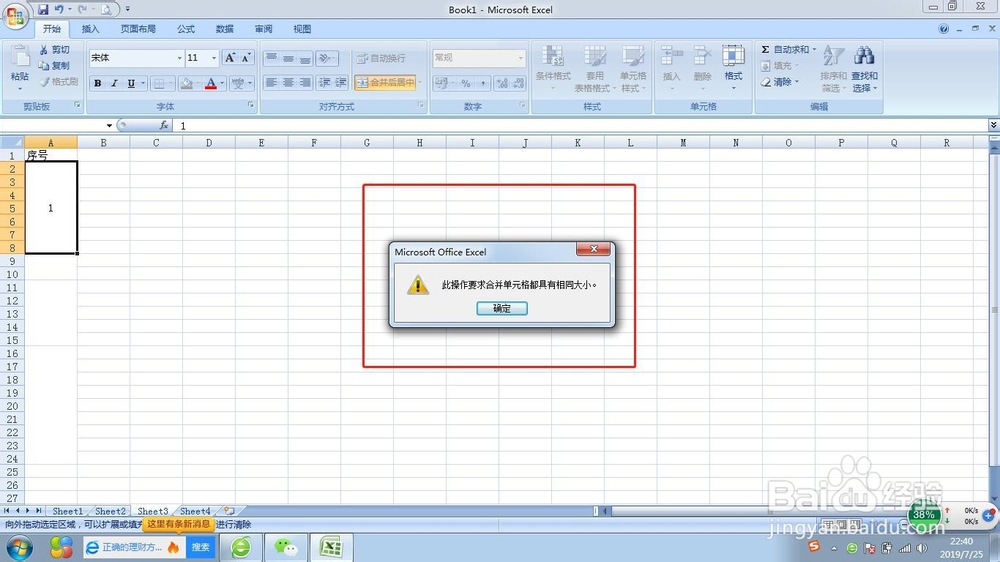Viewport: 1000px width, 562px height.
Task: Click the Office round button
Action: [x=15, y=16]
